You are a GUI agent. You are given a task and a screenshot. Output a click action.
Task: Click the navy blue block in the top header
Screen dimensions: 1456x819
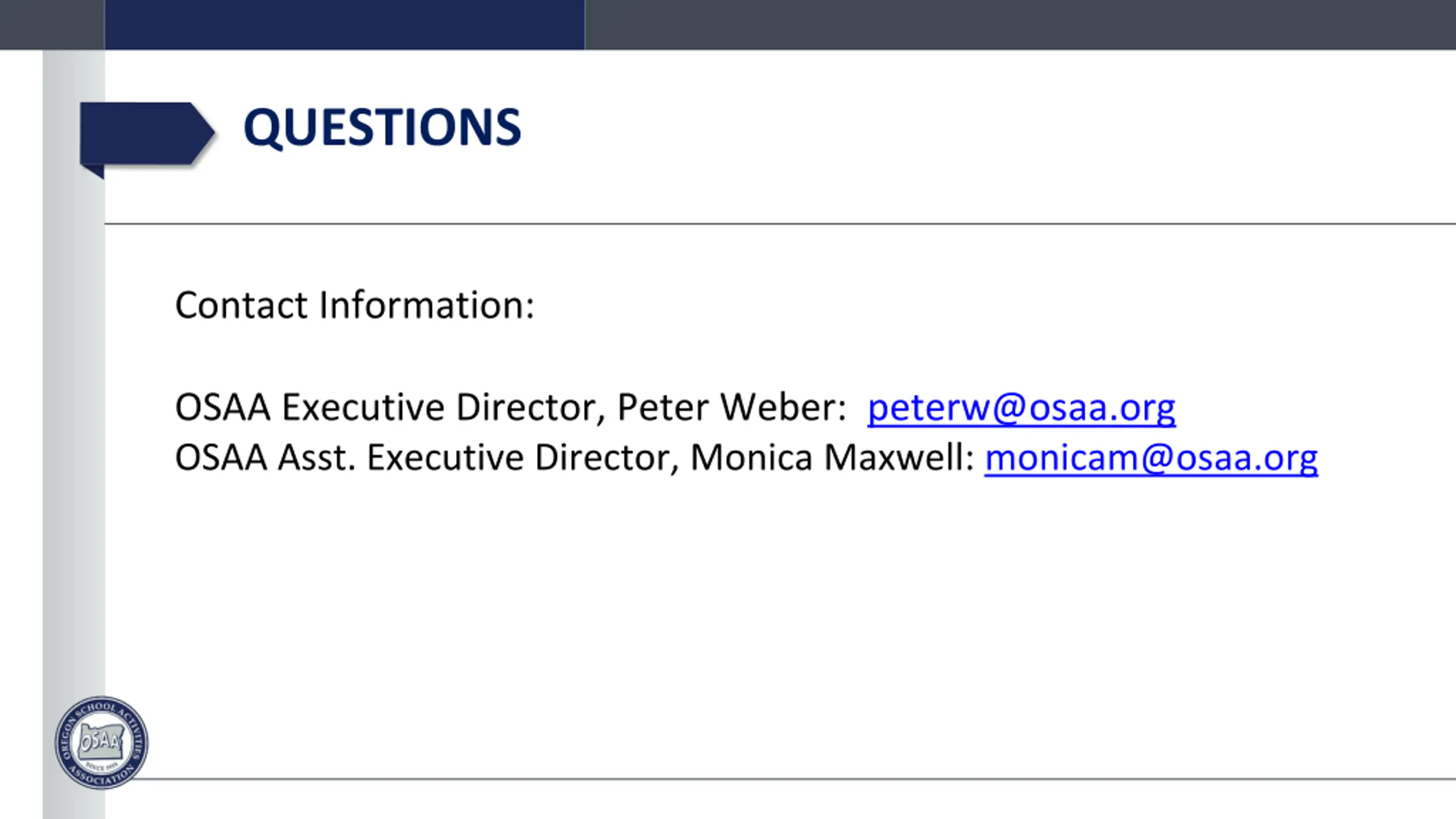[345, 24]
